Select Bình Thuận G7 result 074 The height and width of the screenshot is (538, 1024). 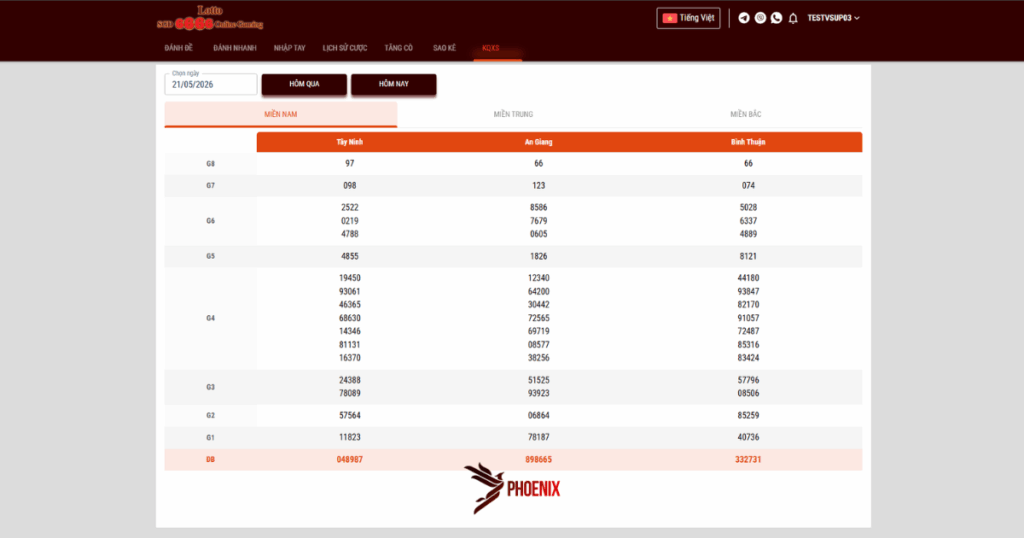tap(748, 185)
